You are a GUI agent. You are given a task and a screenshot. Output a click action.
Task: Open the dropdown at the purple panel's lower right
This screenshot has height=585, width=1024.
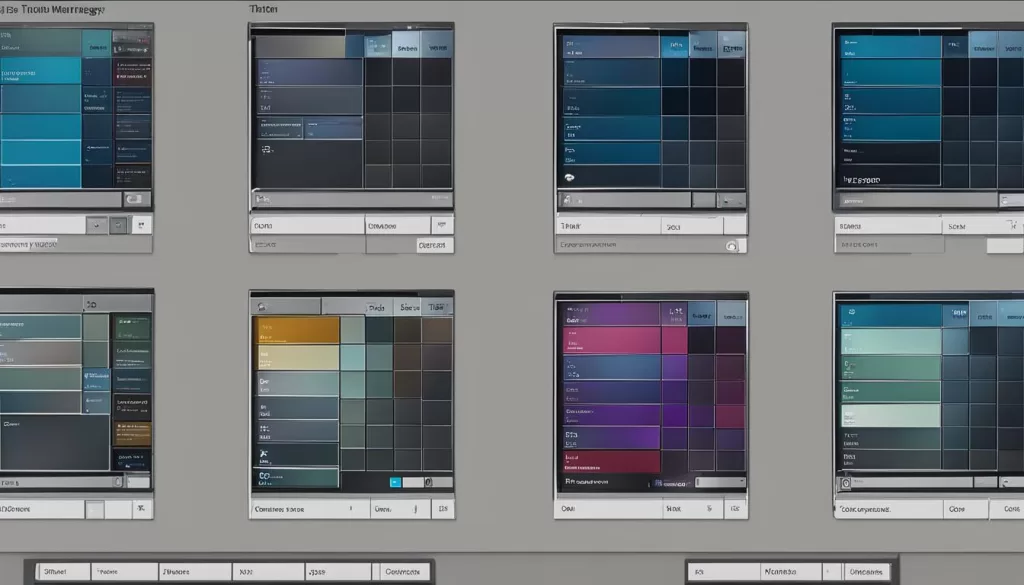720,482
